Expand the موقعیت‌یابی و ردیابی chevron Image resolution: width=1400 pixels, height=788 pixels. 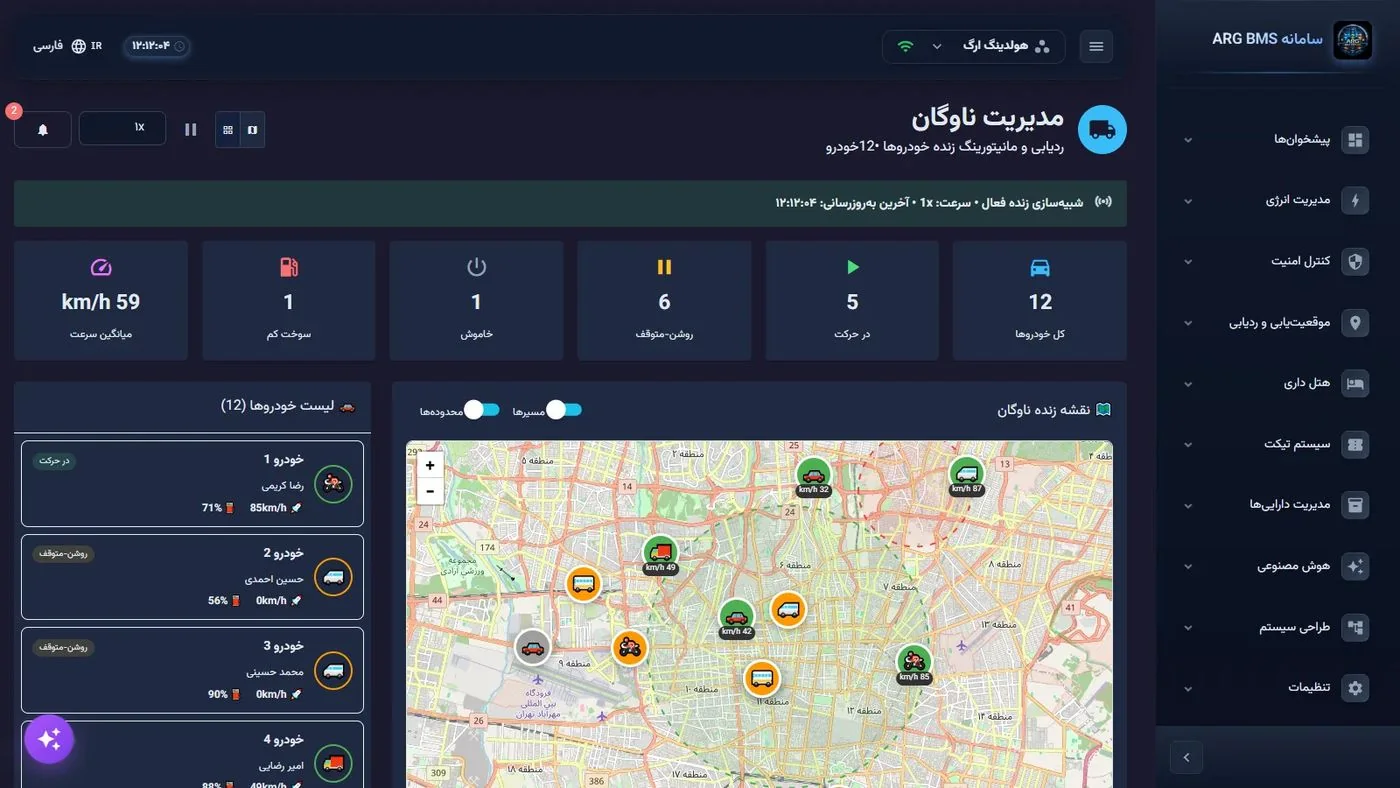(1188, 323)
